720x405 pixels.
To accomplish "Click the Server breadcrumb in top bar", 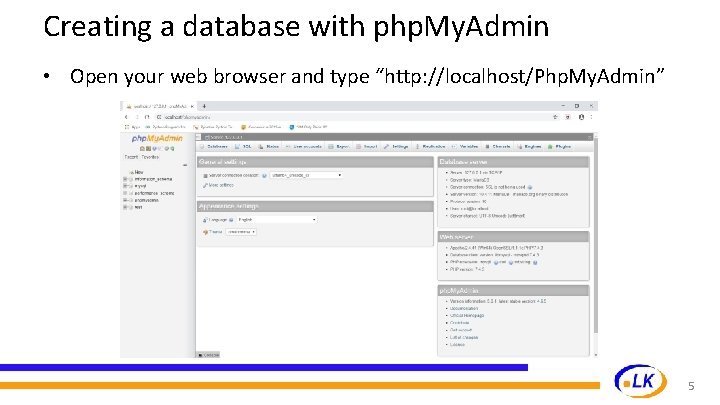I will coord(224,137).
